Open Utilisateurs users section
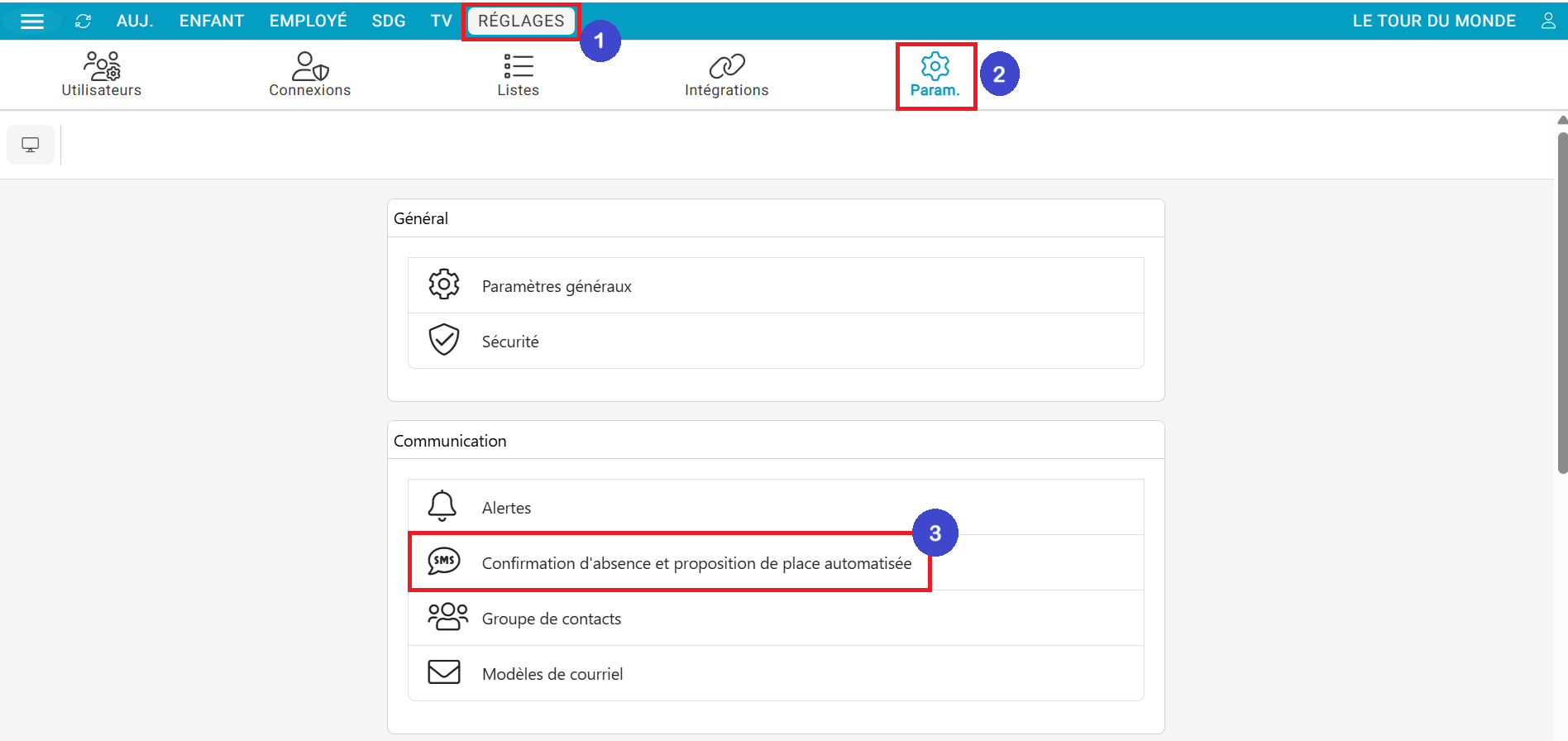1568x741 pixels. 102,74
